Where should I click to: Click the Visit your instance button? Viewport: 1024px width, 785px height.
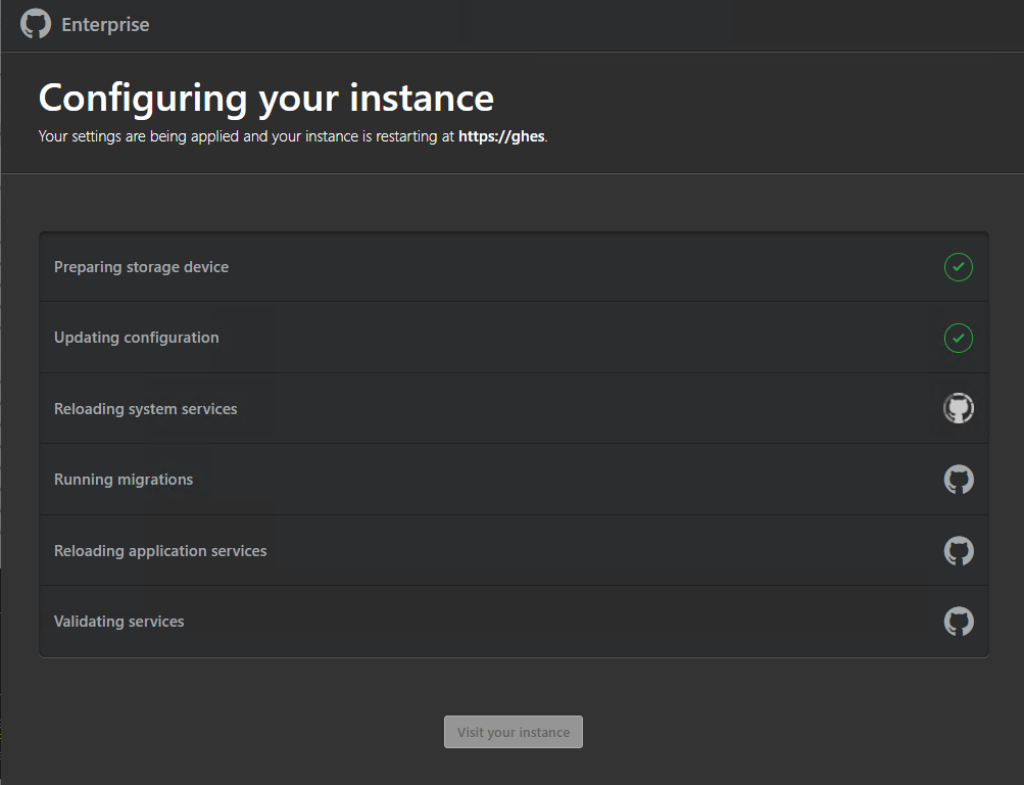513,732
